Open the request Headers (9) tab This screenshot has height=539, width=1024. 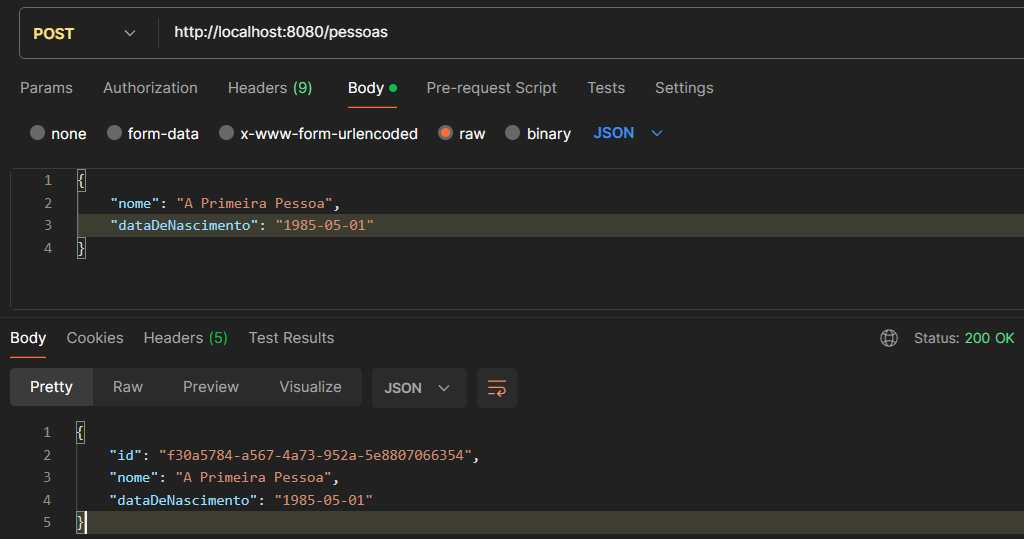click(x=270, y=88)
